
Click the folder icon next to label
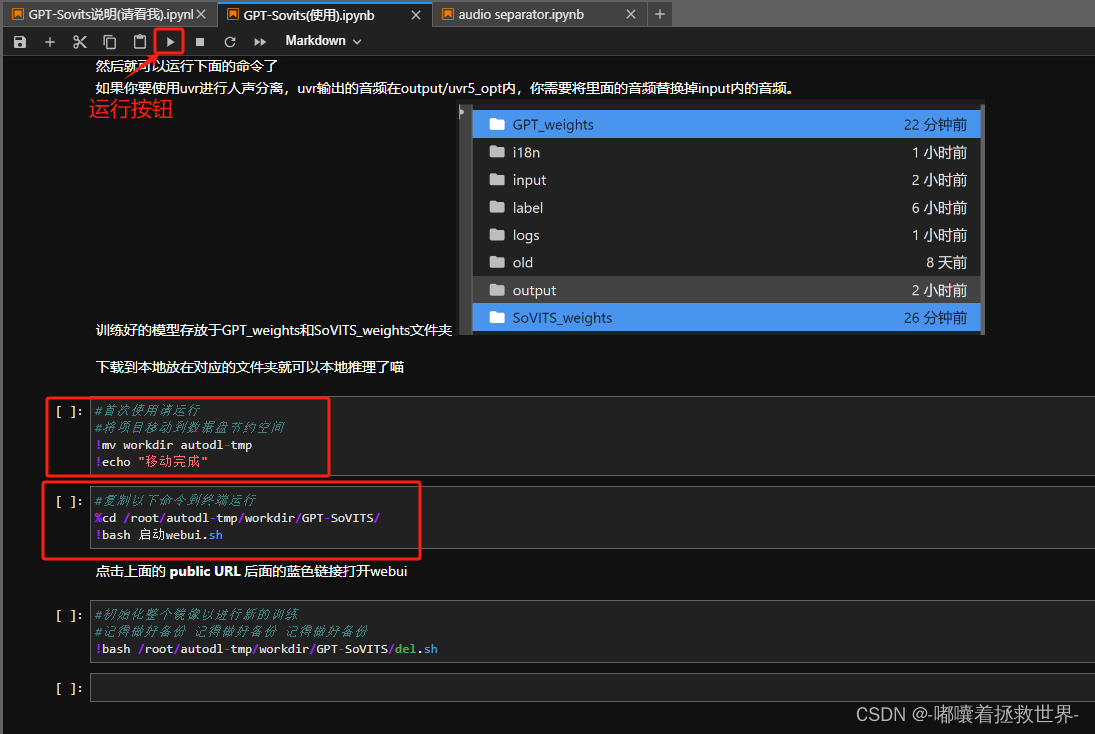pos(497,207)
